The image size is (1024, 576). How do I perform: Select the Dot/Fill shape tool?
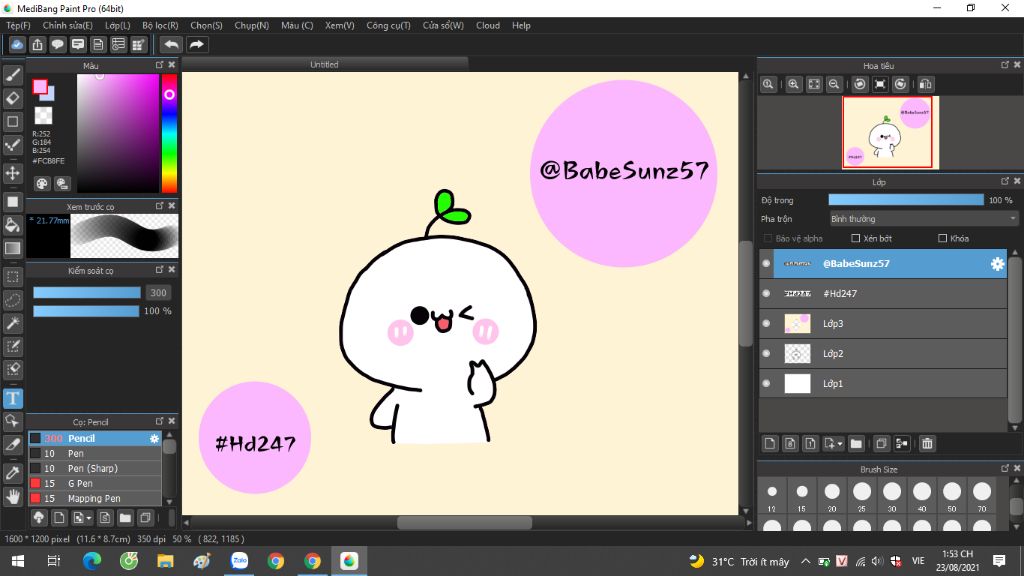[x=12, y=202]
